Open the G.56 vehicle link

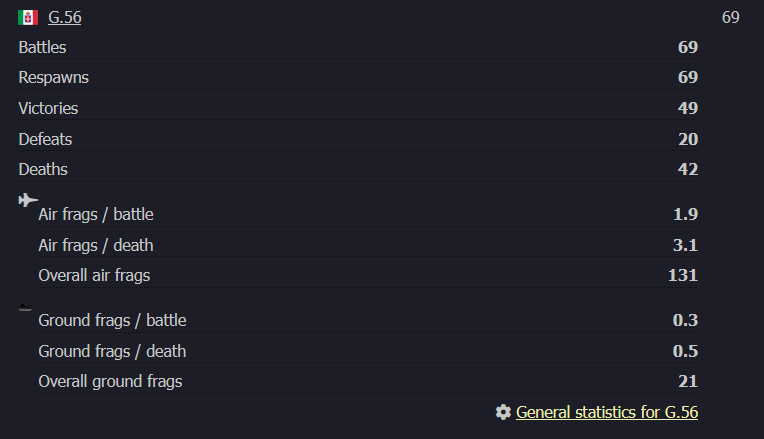coord(65,17)
